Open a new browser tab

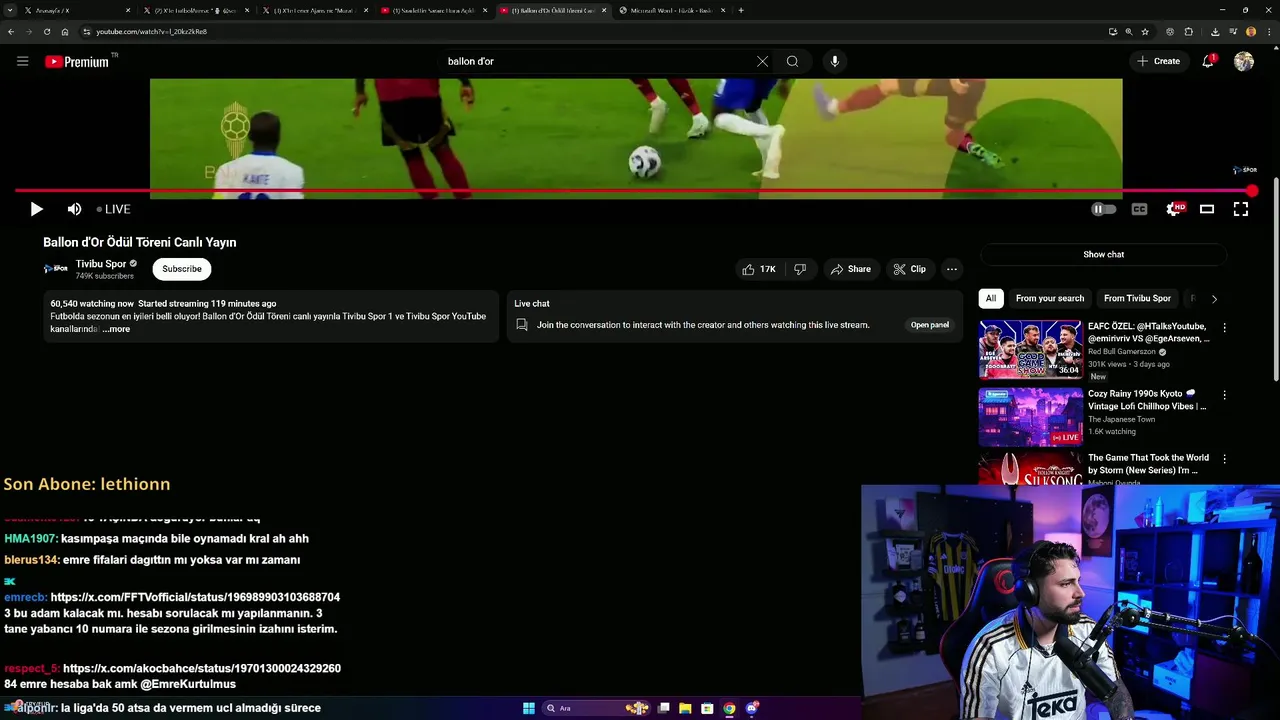741,10
